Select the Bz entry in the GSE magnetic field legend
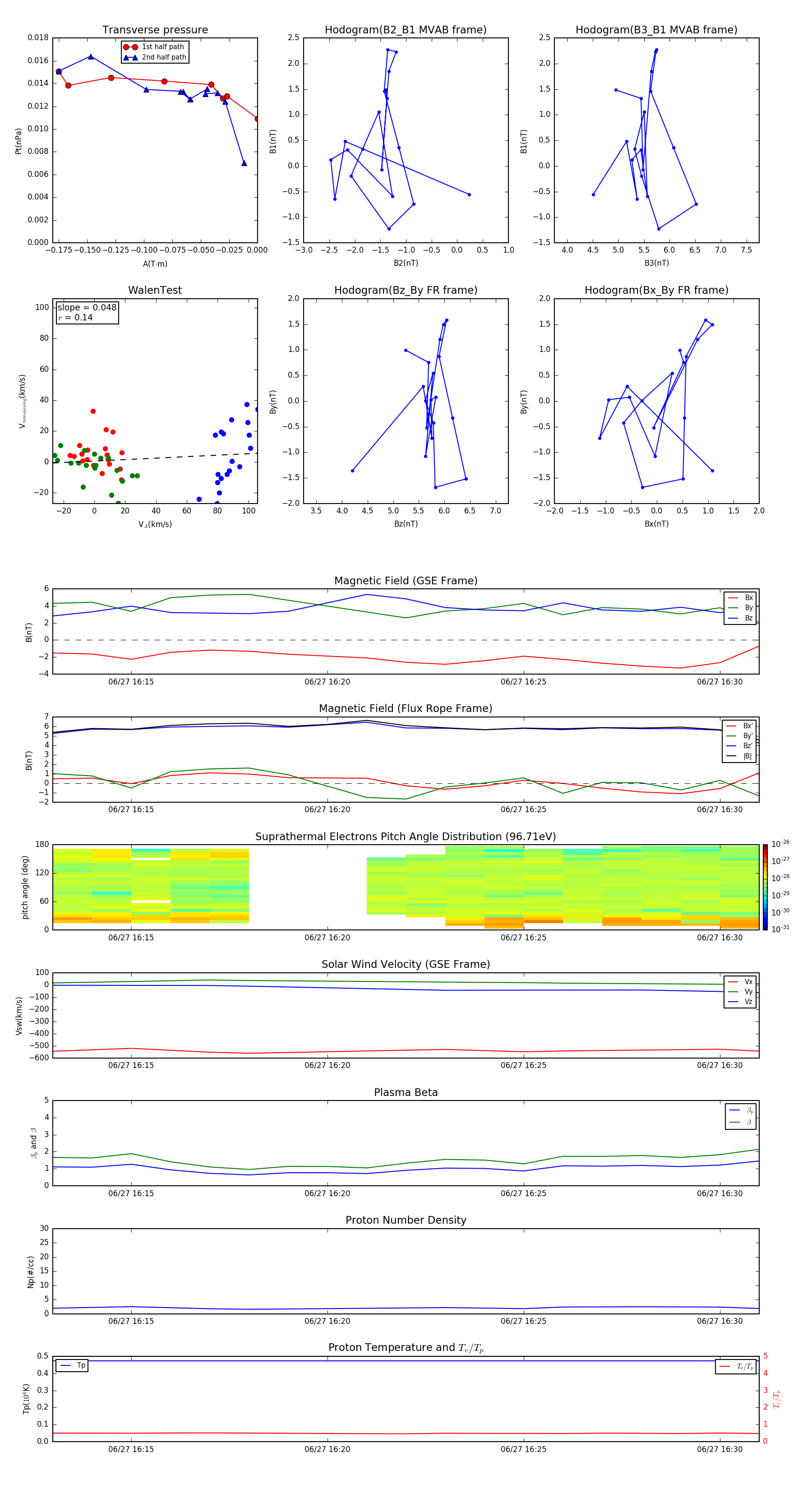 pyautogui.click(x=740, y=618)
